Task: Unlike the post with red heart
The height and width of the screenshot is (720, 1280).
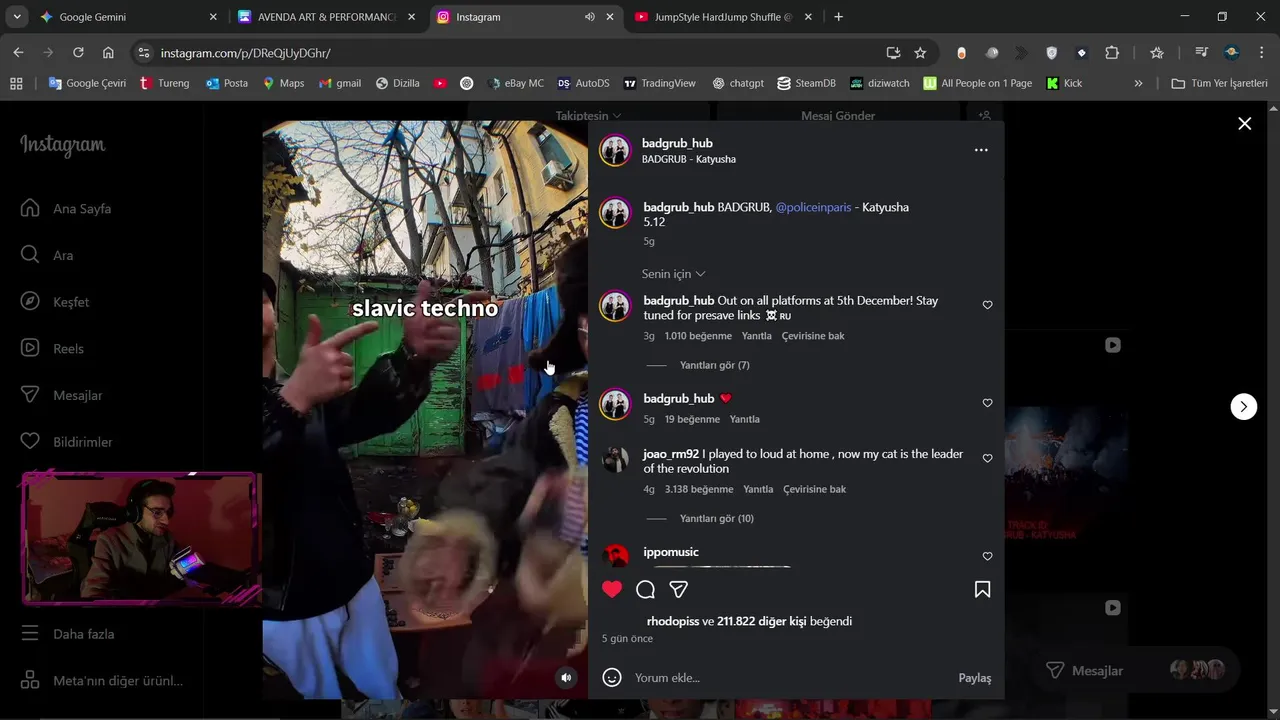Action: pyautogui.click(x=612, y=589)
